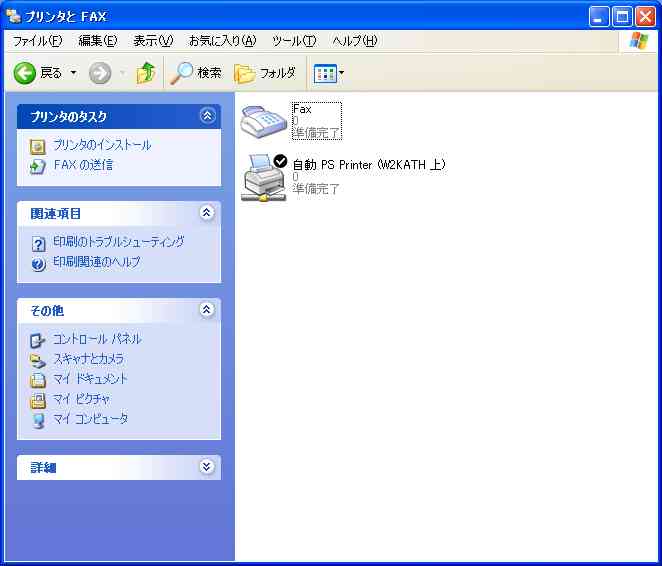
Task: Open 印刷関連のヘルプ link
Action: [x=96, y=262]
